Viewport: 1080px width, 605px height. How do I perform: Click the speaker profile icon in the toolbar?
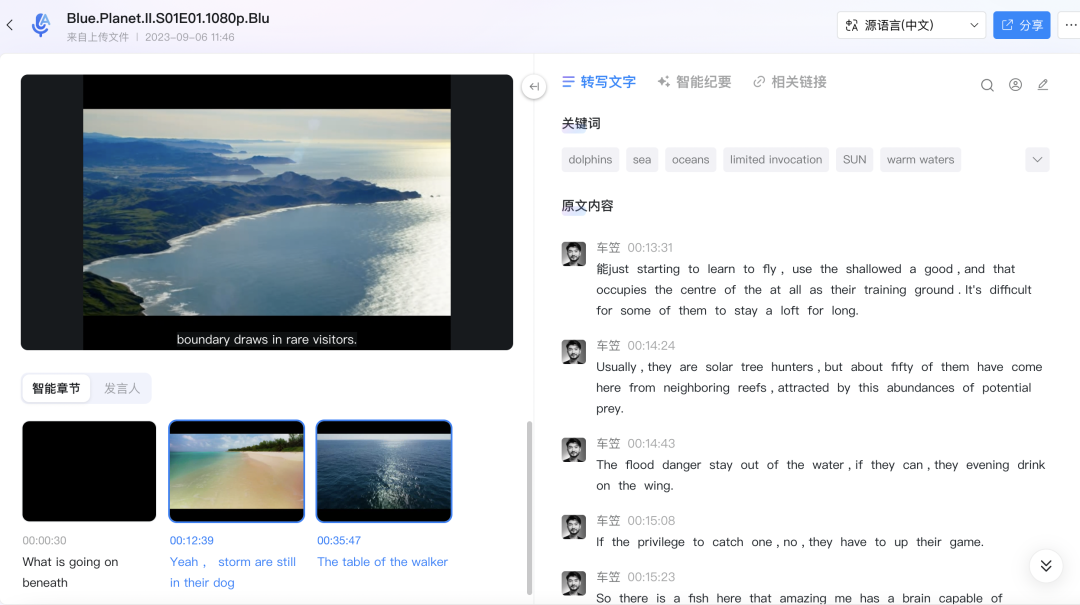pos(1015,85)
